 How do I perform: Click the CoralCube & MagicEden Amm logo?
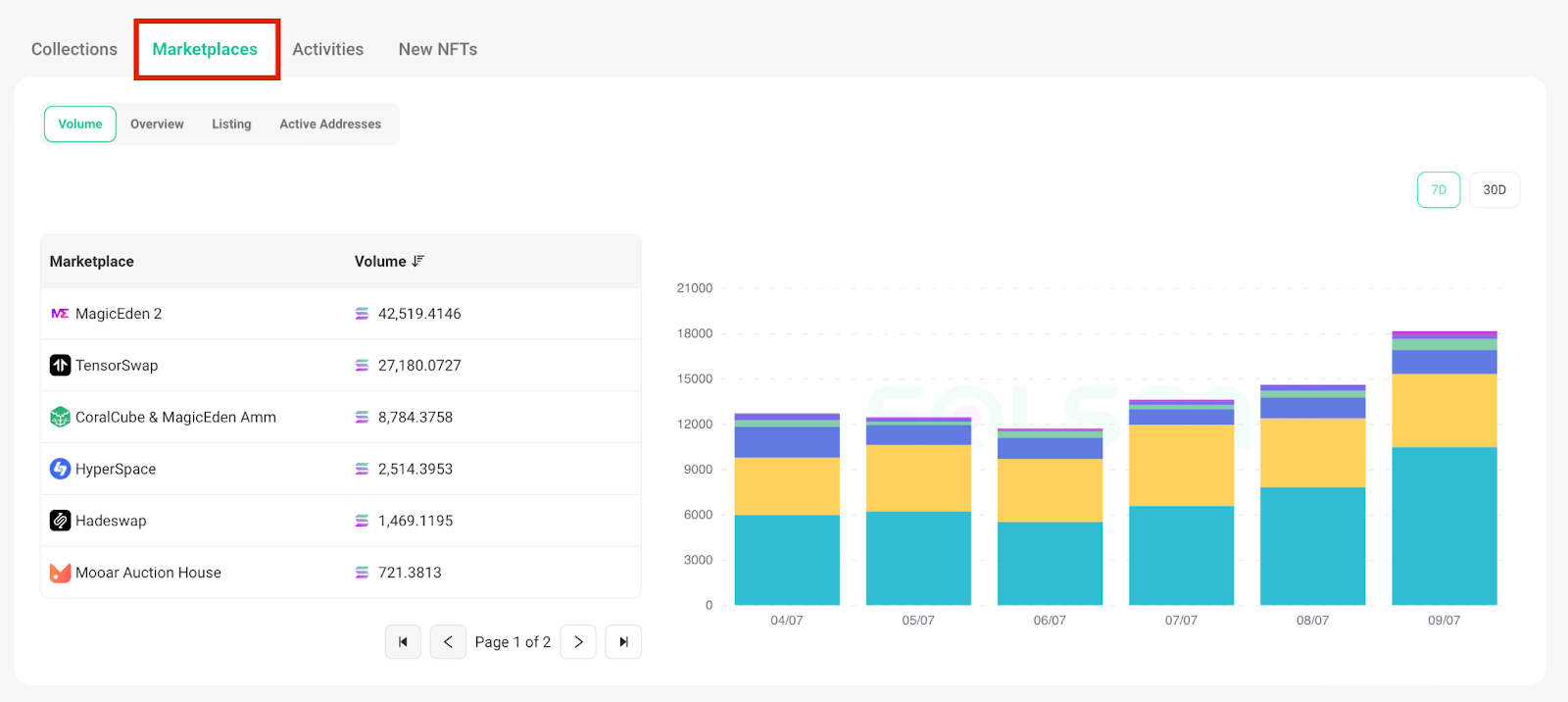click(x=60, y=417)
